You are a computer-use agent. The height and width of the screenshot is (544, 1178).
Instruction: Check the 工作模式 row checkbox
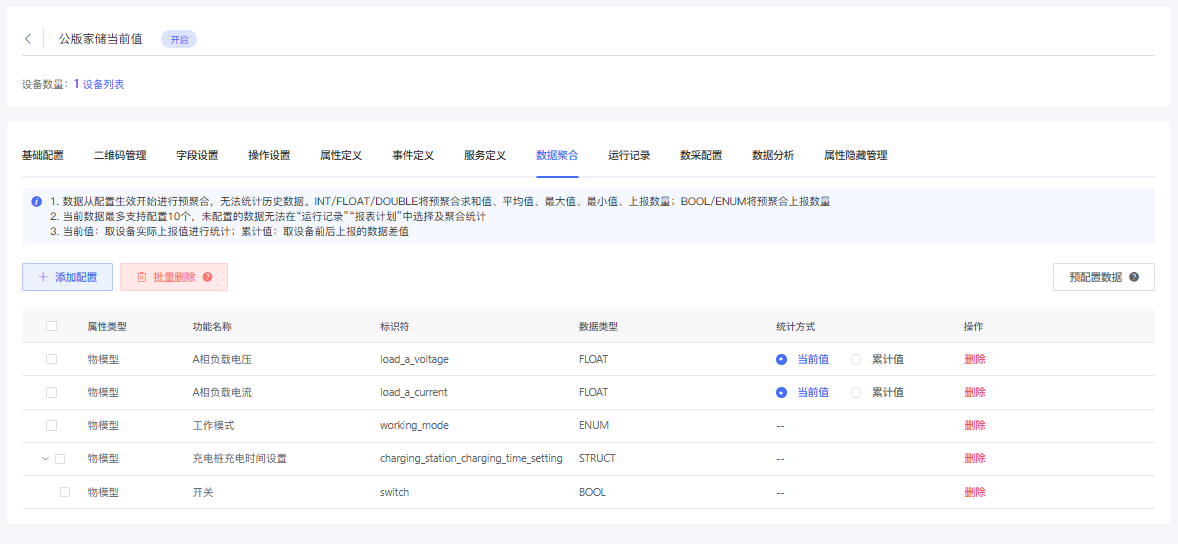coord(52,425)
